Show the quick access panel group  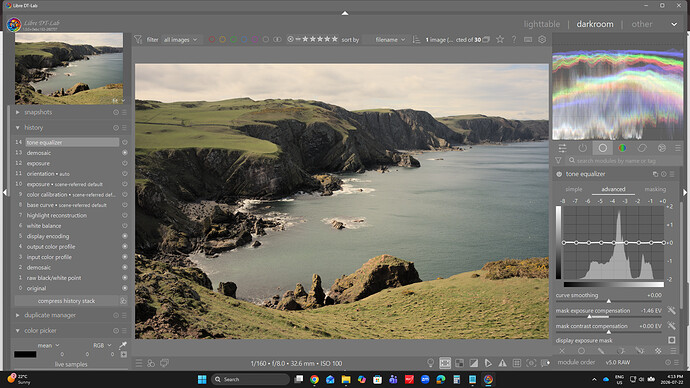pyautogui.click(x=562, y=148)
